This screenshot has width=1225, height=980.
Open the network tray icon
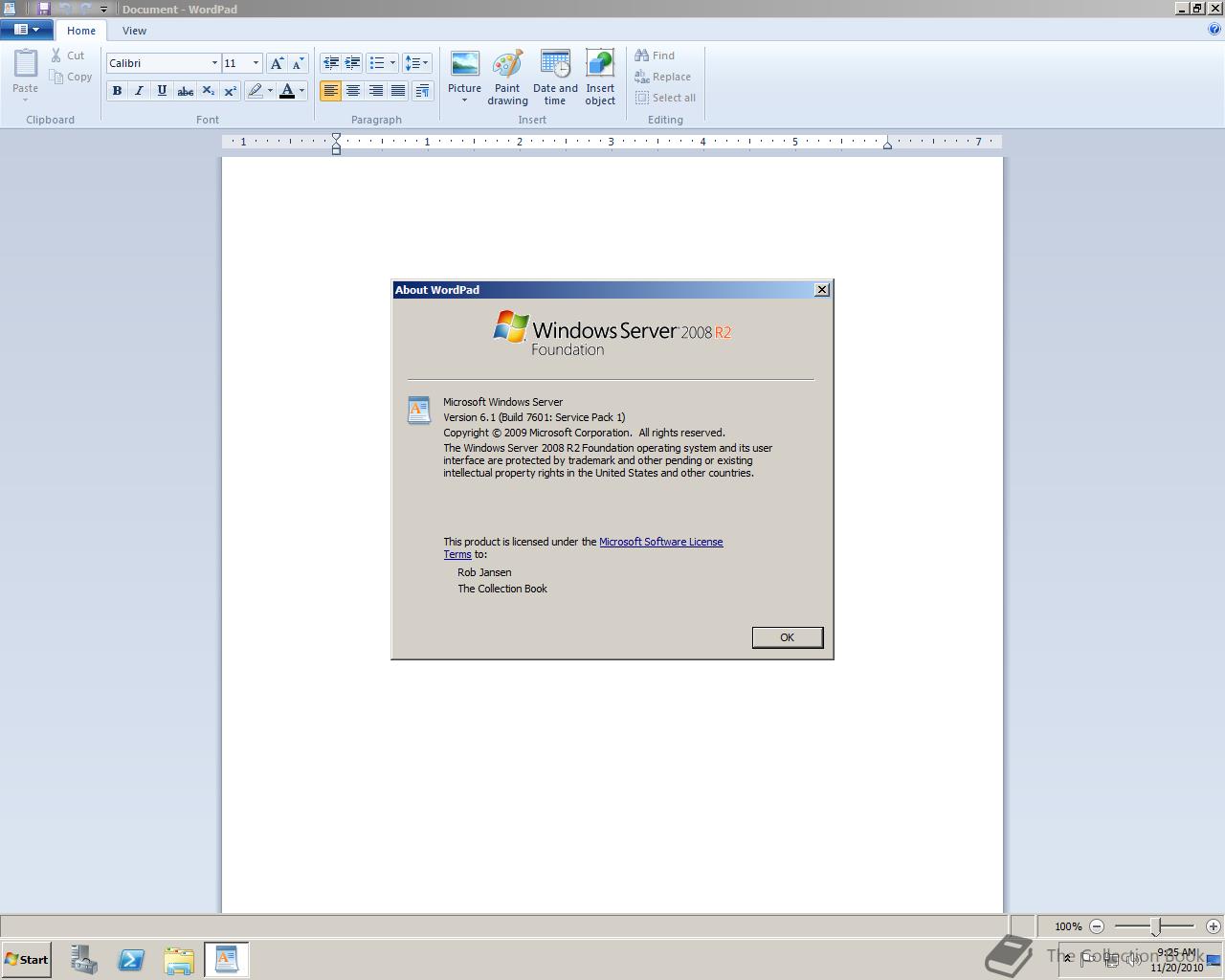(1110, 960)
